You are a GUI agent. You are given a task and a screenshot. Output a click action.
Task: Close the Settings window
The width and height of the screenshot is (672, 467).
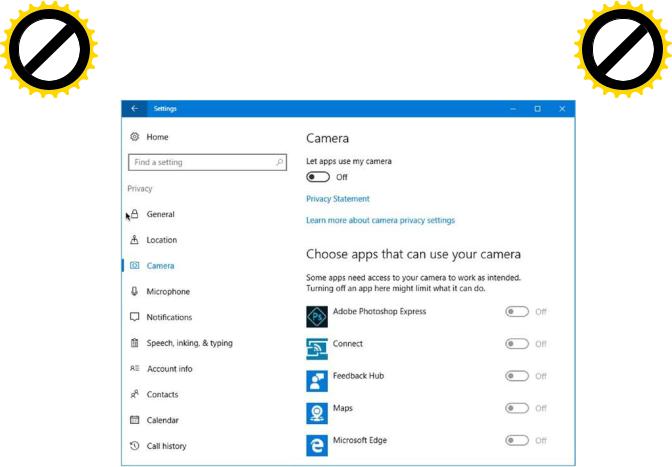tap(562, 109)
